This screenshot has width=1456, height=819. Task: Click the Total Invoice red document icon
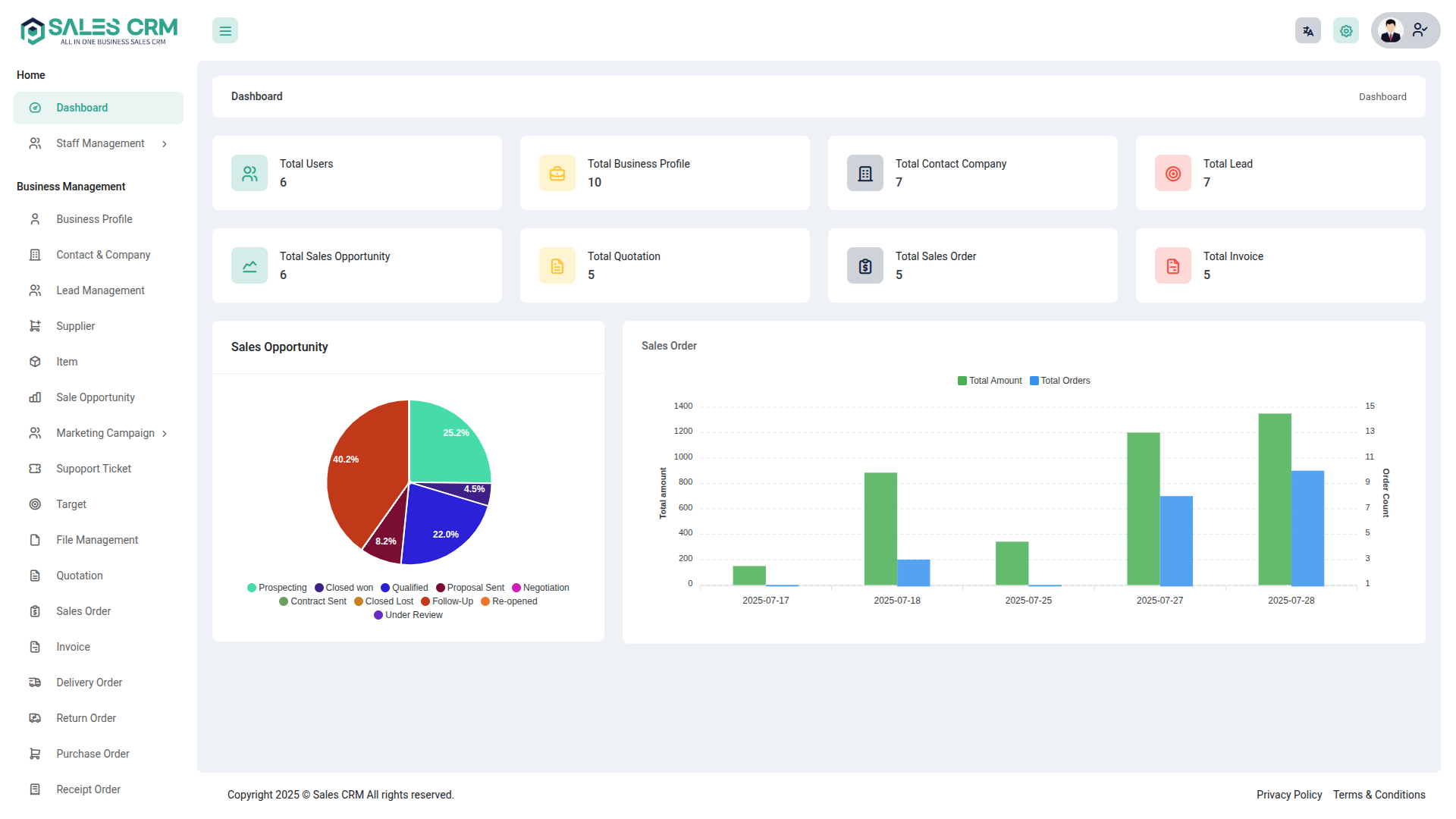coord(1172,266)
